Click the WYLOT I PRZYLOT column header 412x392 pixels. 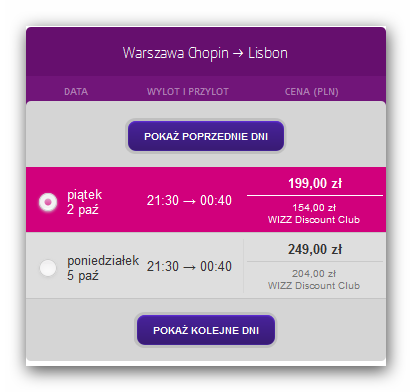(x=188, y=92)
